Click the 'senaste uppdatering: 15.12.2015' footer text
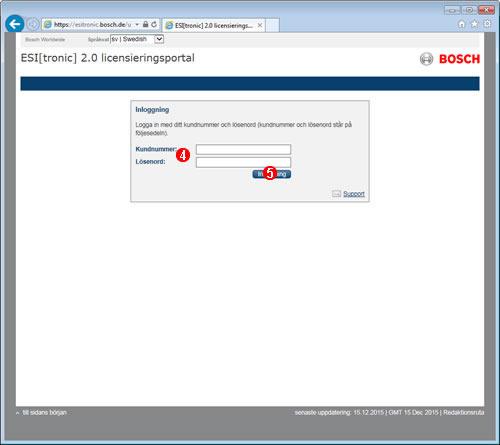Screen dimensions: 500x445 pyautogui.click(x=339, y=413)
